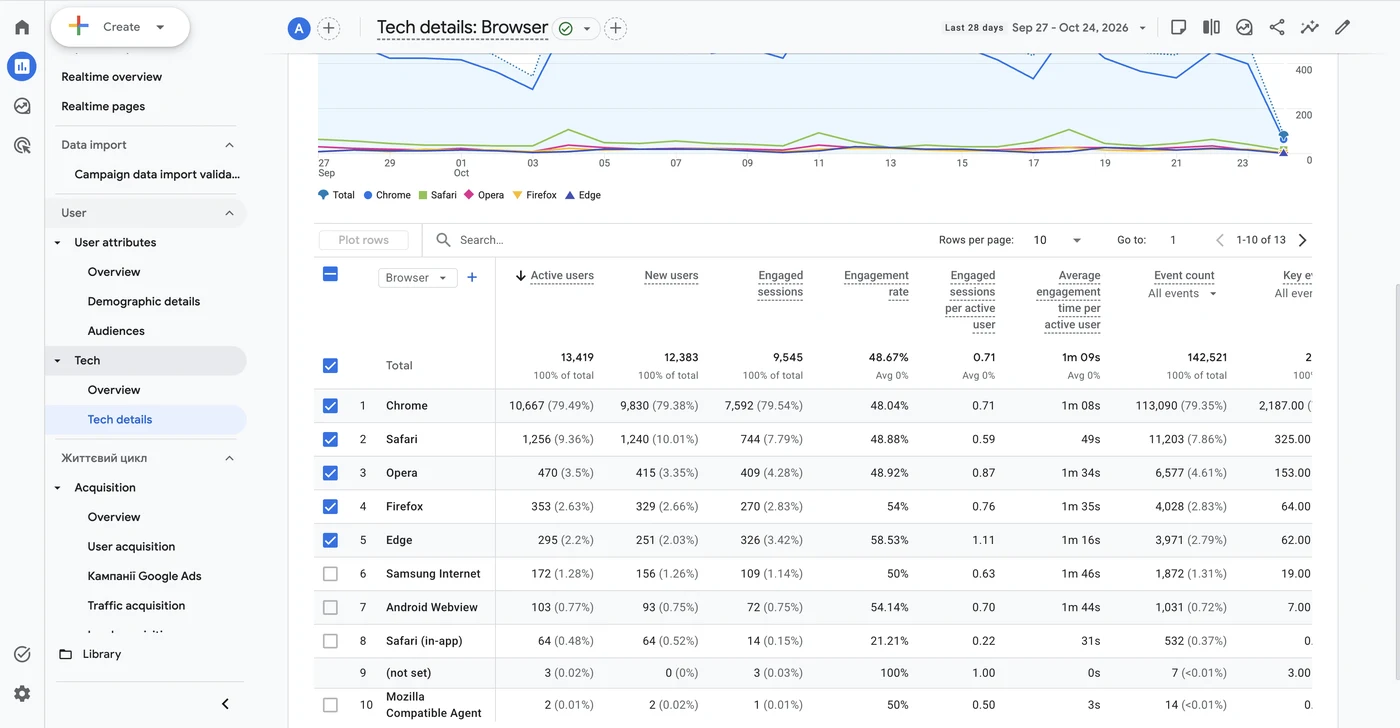The height and width of the screenshot is (728, 1400).
Task: Click the compare columns icon in toolbar
Action: 1211,27
